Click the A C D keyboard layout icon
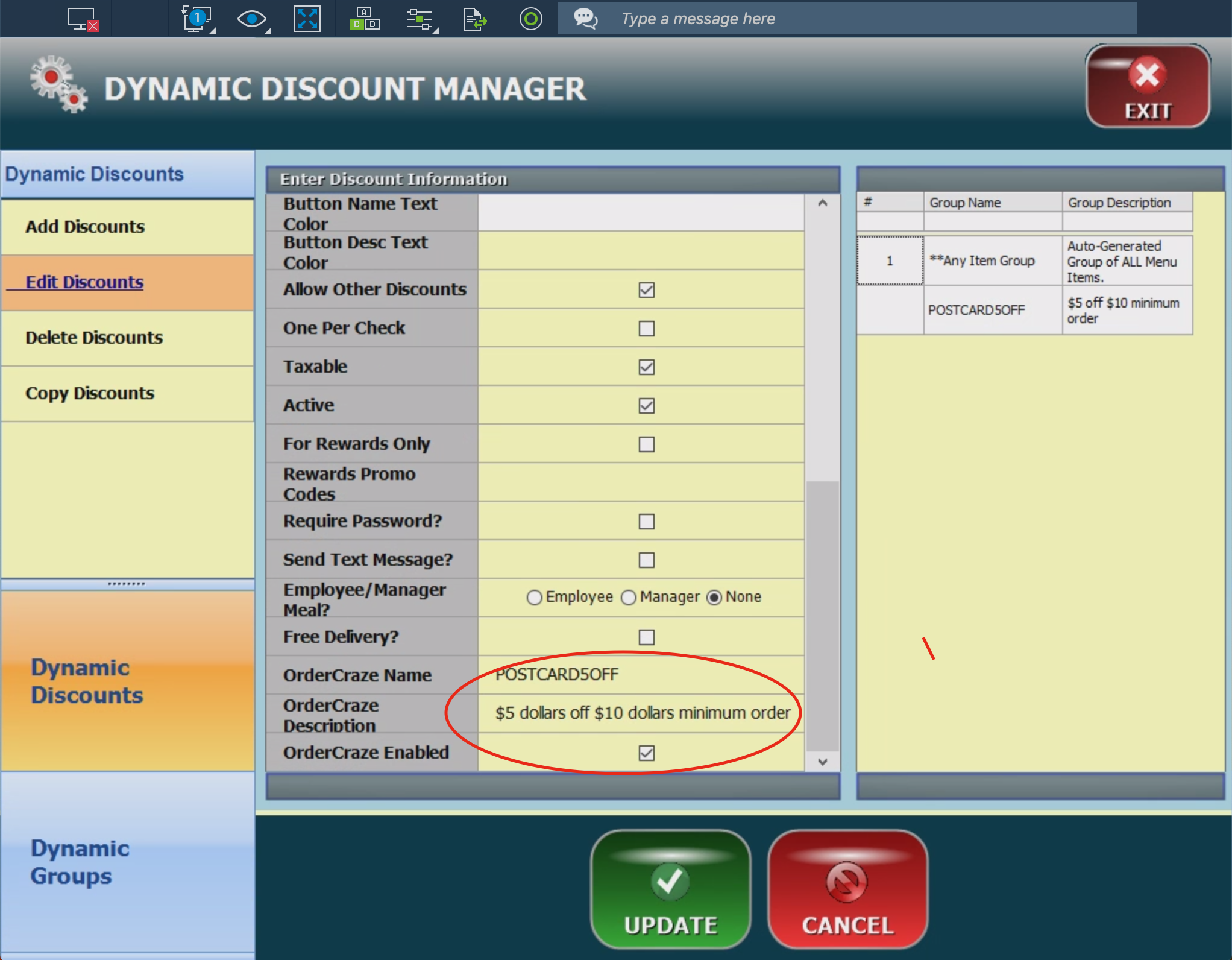Viewport: 1232px width, 960px height. [363, 19]
